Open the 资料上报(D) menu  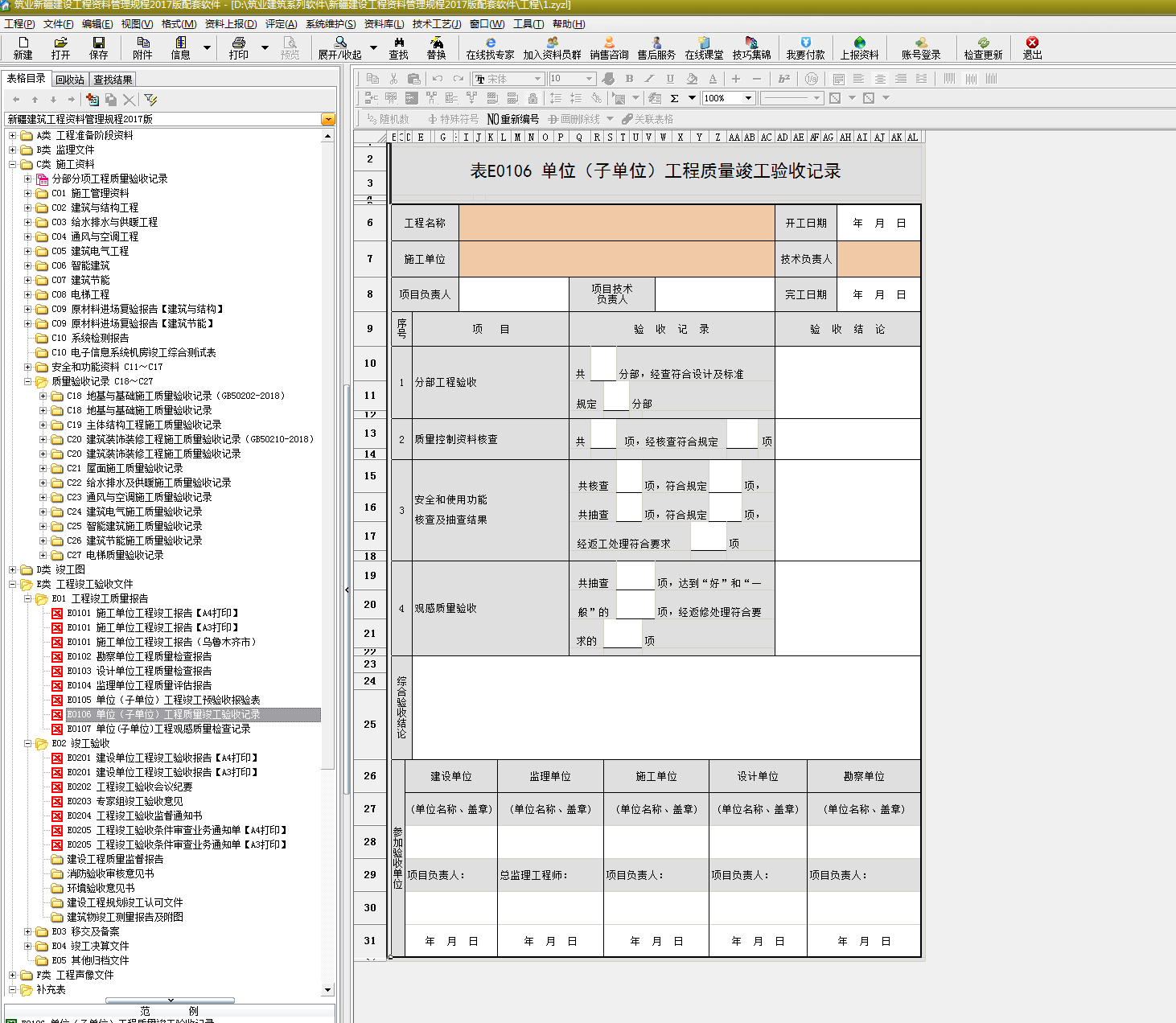[x=231, y=24]
